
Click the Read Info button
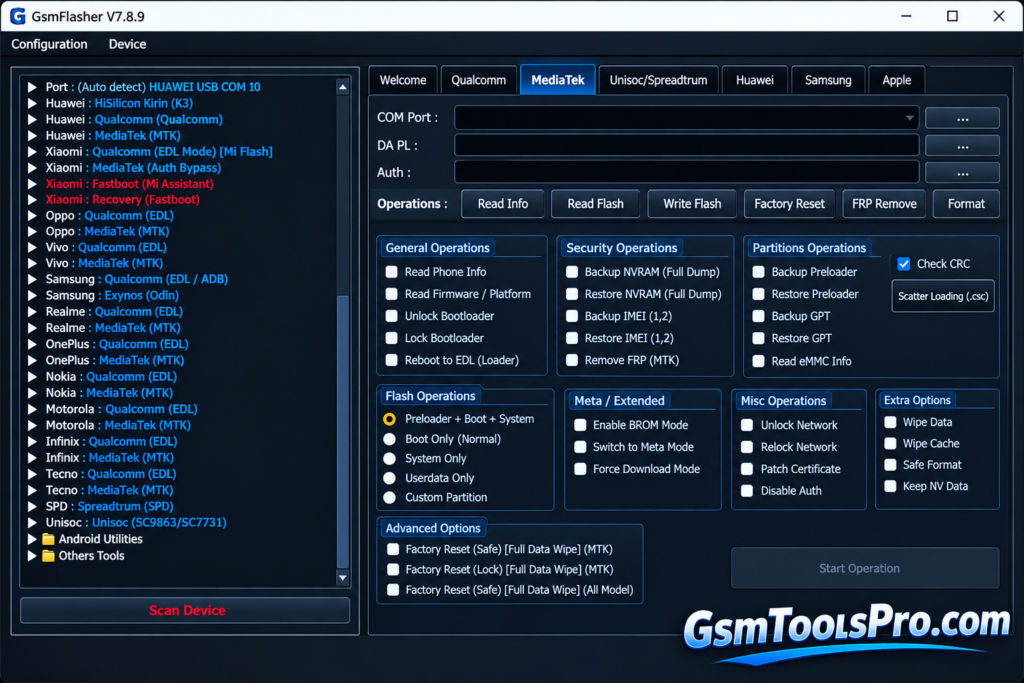503,204
